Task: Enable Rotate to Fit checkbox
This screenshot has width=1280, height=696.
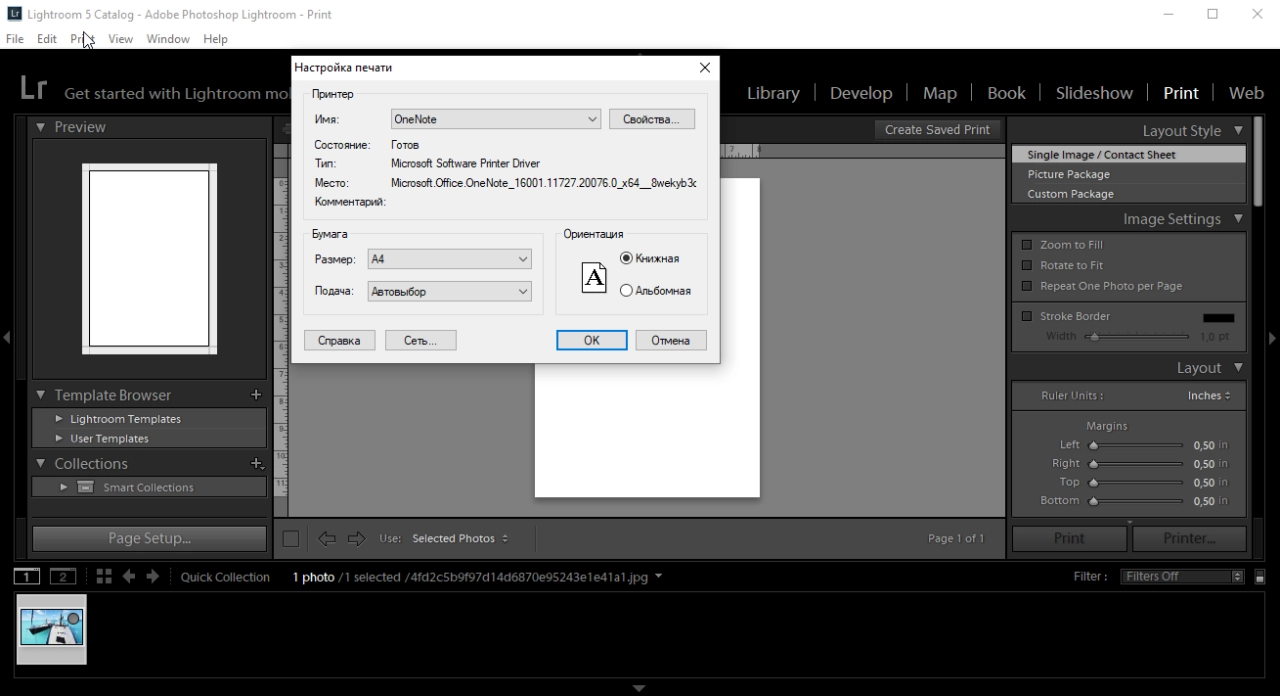Action: click(x=1026, y=265)
